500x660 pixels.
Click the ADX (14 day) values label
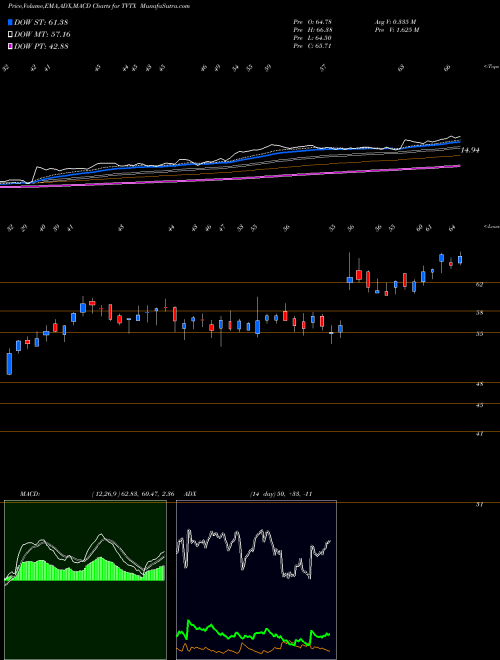(281, 494)
